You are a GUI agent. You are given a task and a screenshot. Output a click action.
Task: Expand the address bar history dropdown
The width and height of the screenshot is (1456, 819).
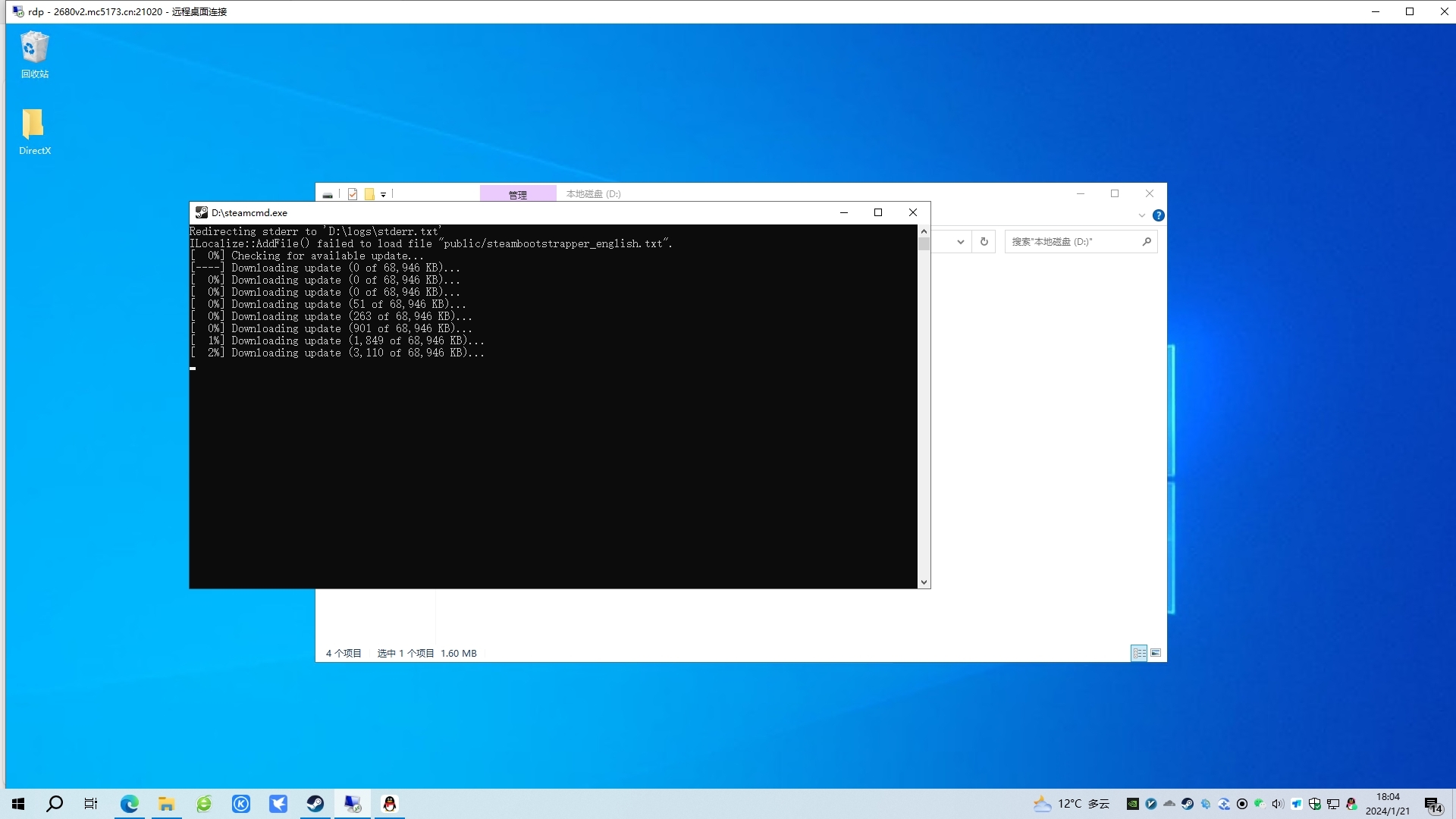(x=960, y=242)
